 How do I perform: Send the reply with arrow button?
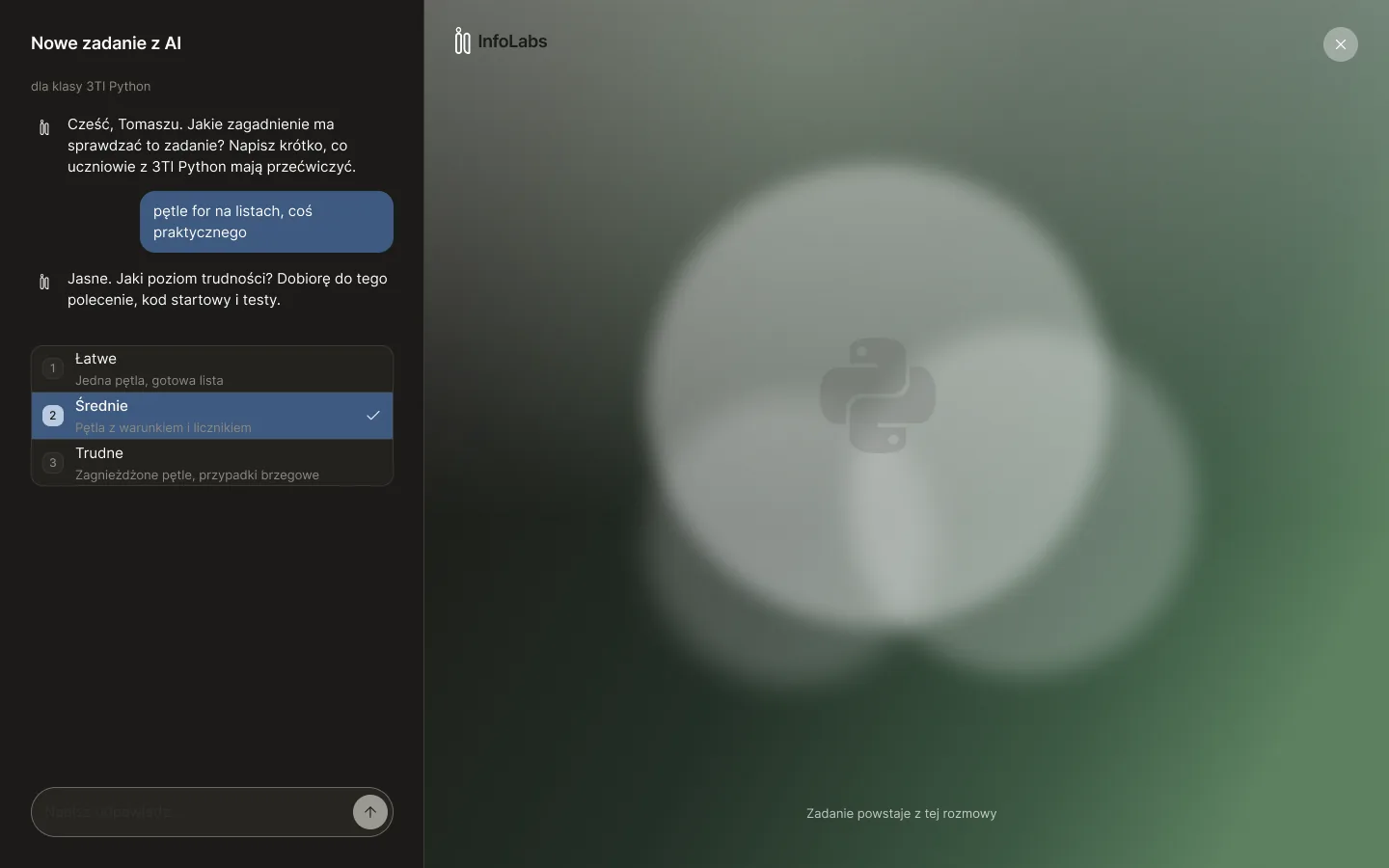pos(370,812)
